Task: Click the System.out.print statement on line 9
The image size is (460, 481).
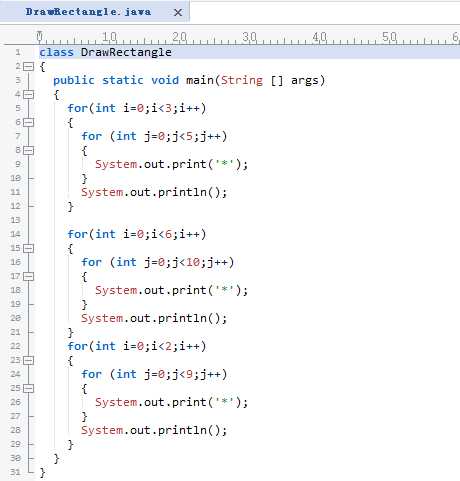Action: [x=172, y=164]
